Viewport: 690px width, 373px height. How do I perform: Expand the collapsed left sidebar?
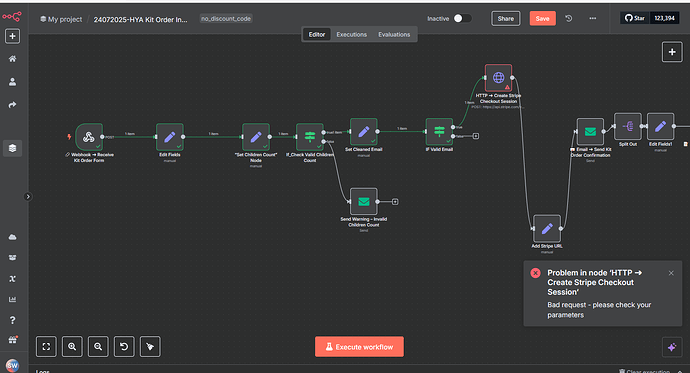28,197
